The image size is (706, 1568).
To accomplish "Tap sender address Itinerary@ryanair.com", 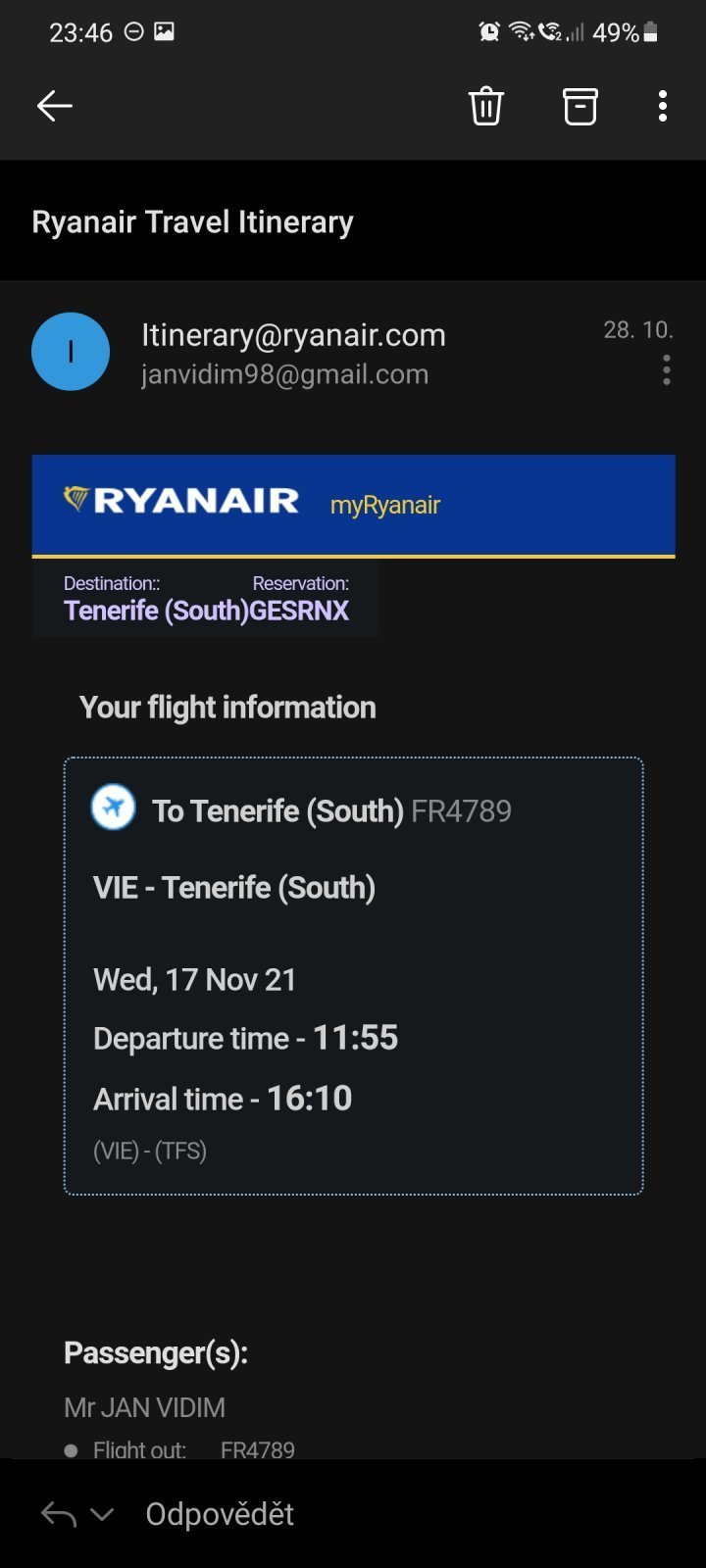I will pyautogui.click(x=293, y=335).
